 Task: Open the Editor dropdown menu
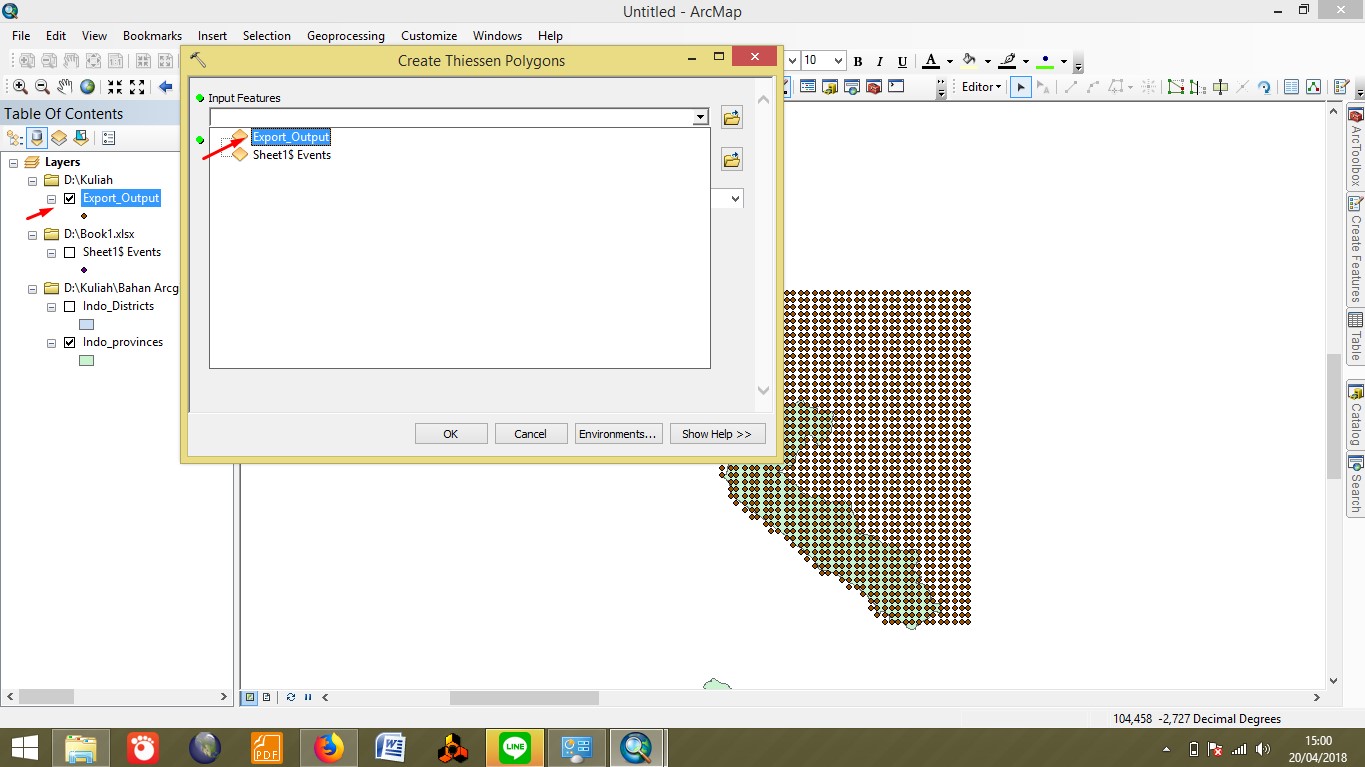tap(981, 87)
